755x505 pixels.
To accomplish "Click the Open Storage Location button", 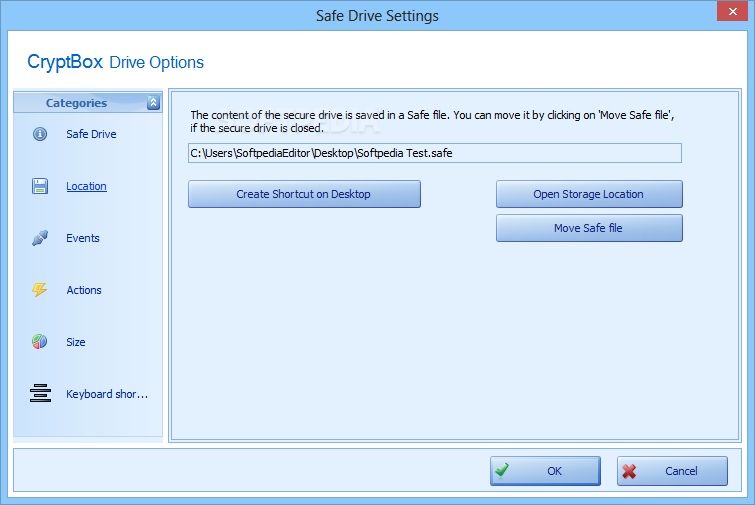I will pos(589,194).
